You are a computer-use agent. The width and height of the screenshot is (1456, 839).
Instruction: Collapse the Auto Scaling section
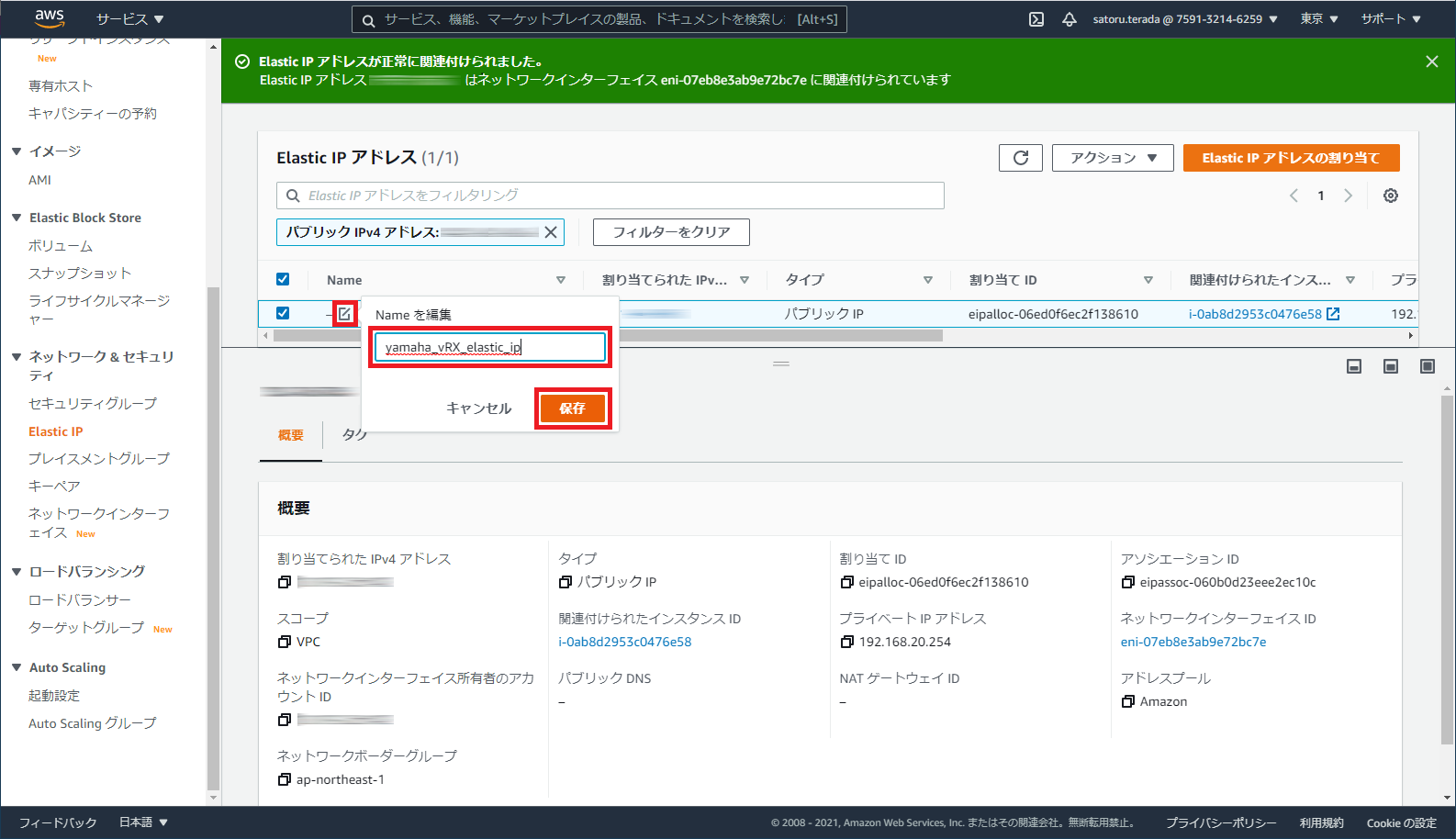(x=17, y=667)
